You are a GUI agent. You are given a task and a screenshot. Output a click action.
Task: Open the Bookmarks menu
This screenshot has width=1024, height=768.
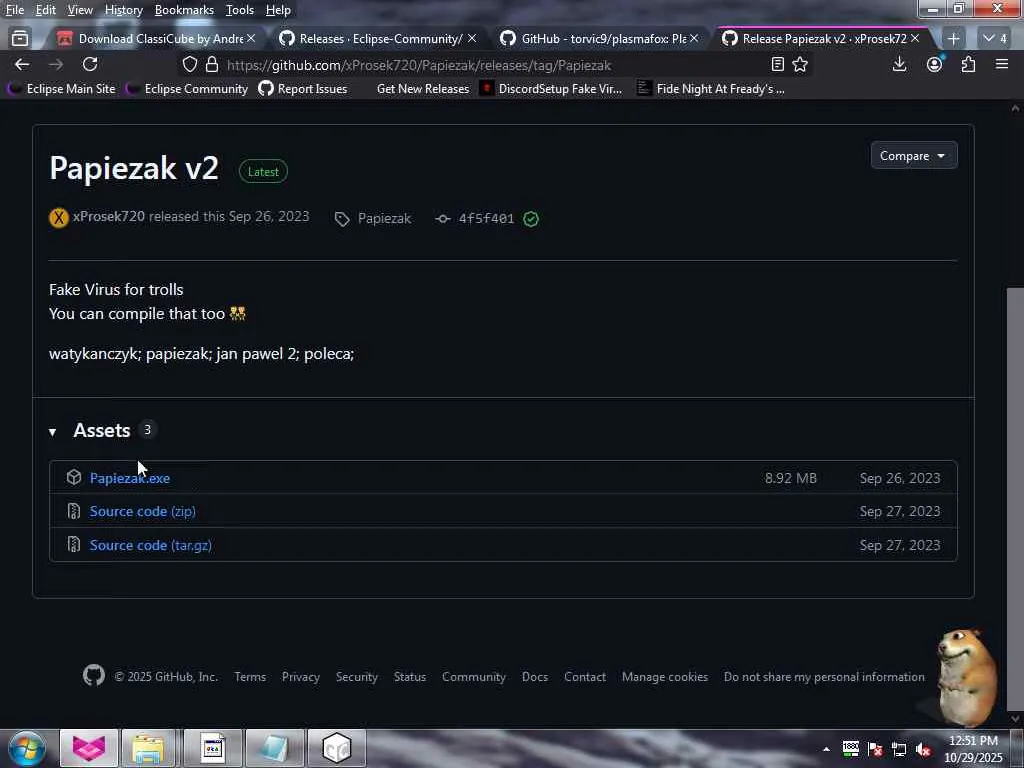[184, 10]
